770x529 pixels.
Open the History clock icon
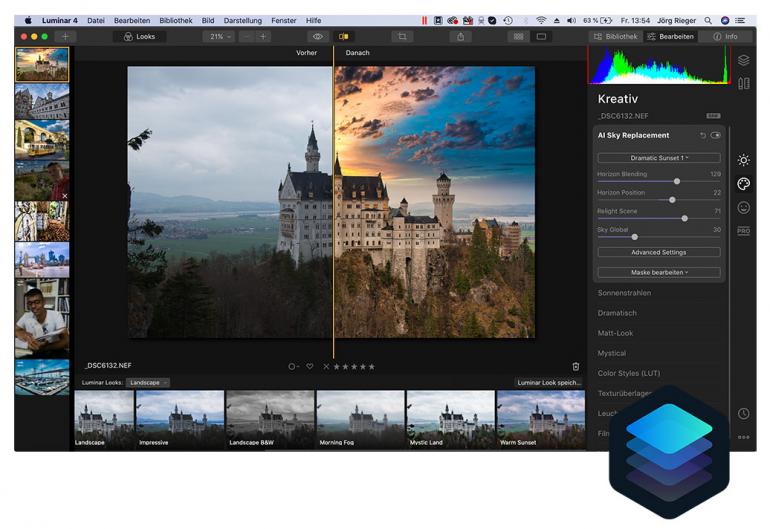743,414
